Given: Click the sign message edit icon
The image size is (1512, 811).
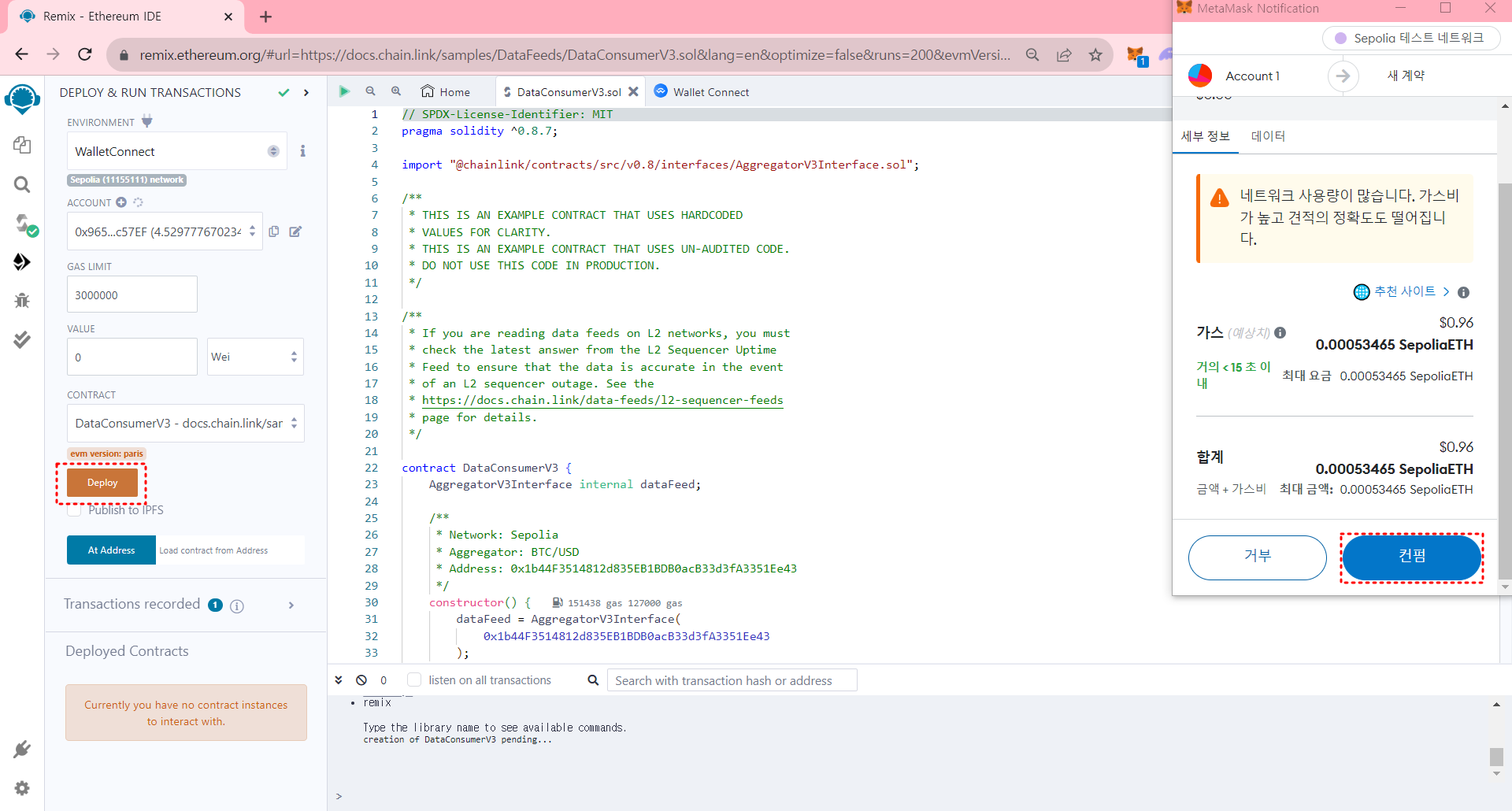Looking at the screenshot, I should [295, 231].
